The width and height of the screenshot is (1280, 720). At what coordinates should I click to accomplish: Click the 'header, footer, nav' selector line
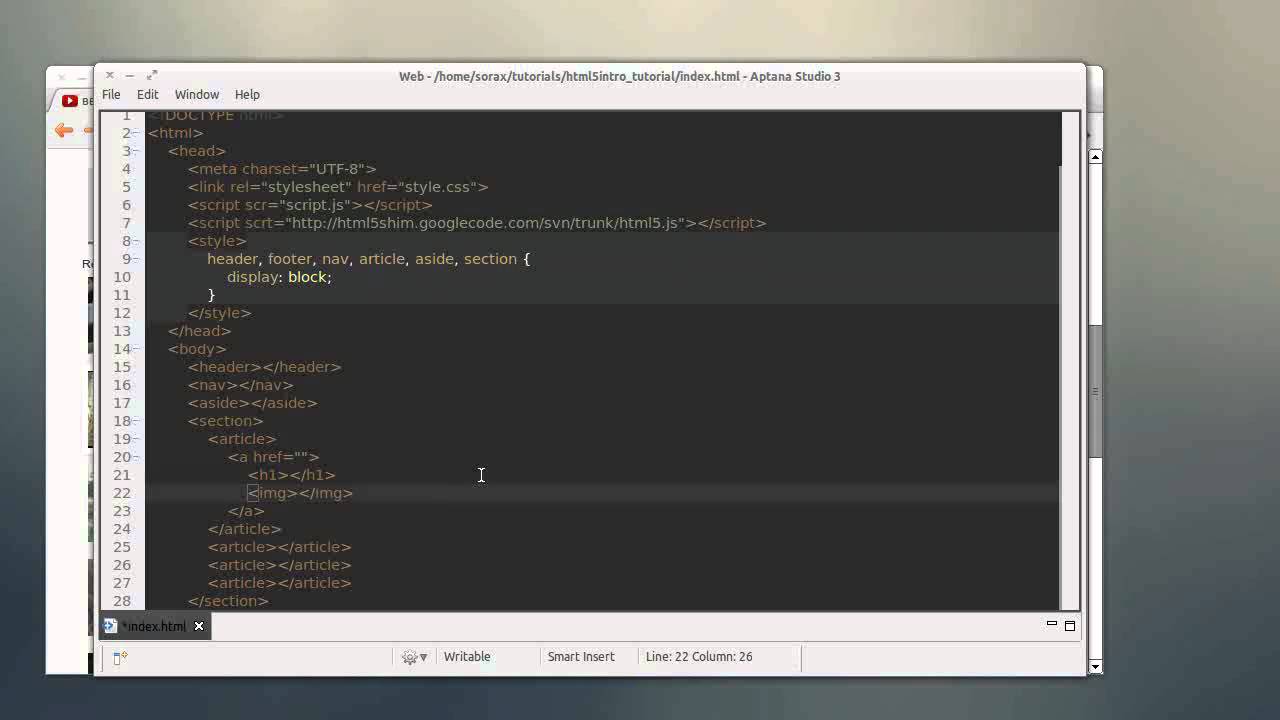point(369,259)
